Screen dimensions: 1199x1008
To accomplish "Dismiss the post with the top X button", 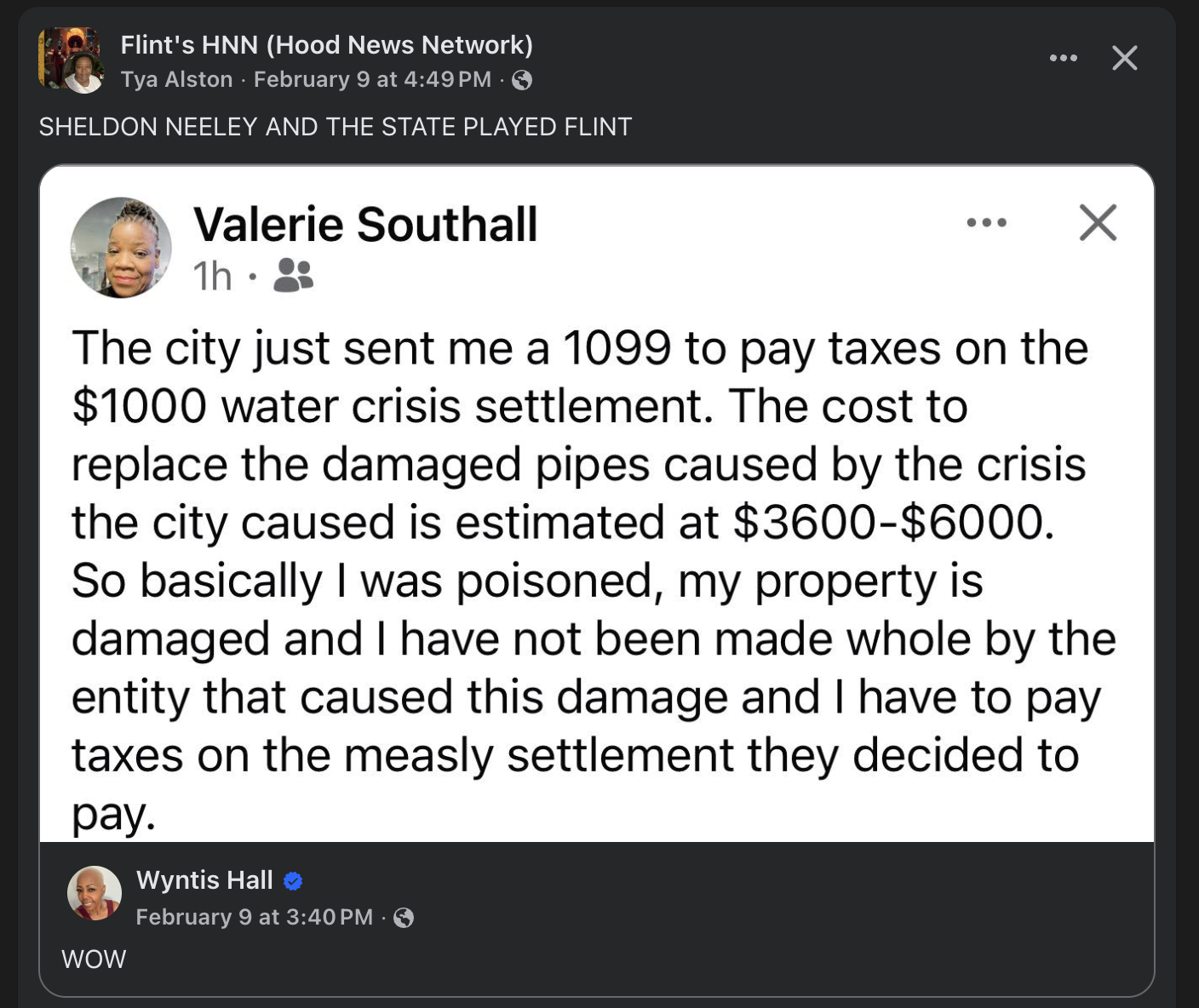I will click(x=1124, y=58).
